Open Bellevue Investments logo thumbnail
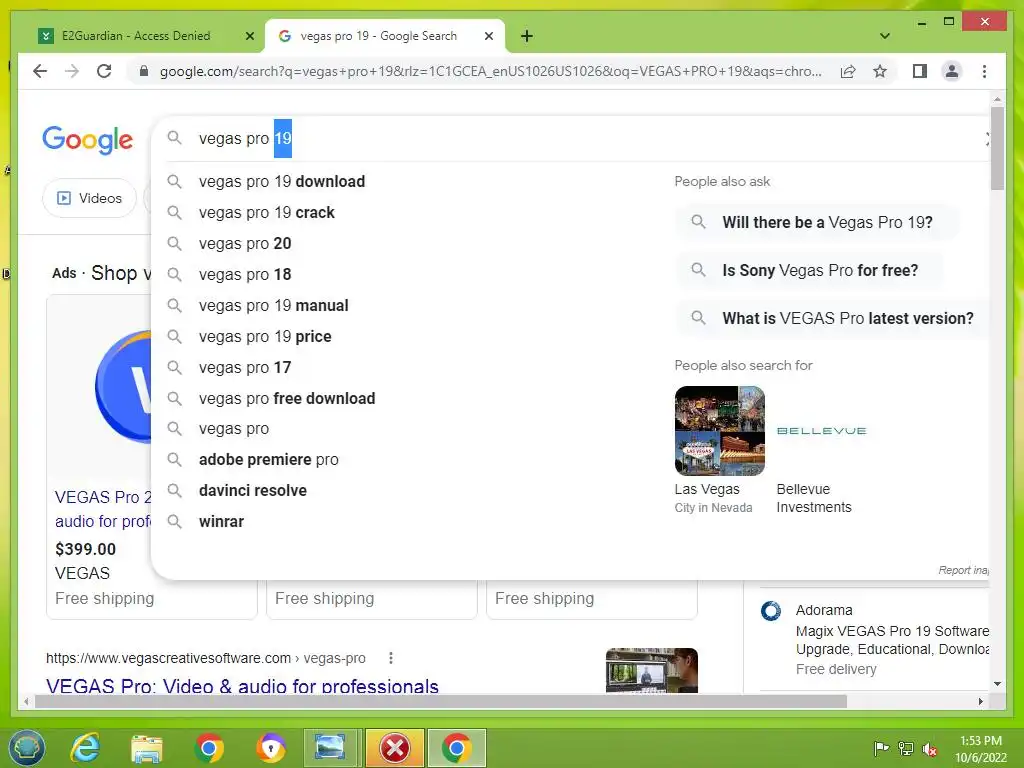 coord(822,430)
